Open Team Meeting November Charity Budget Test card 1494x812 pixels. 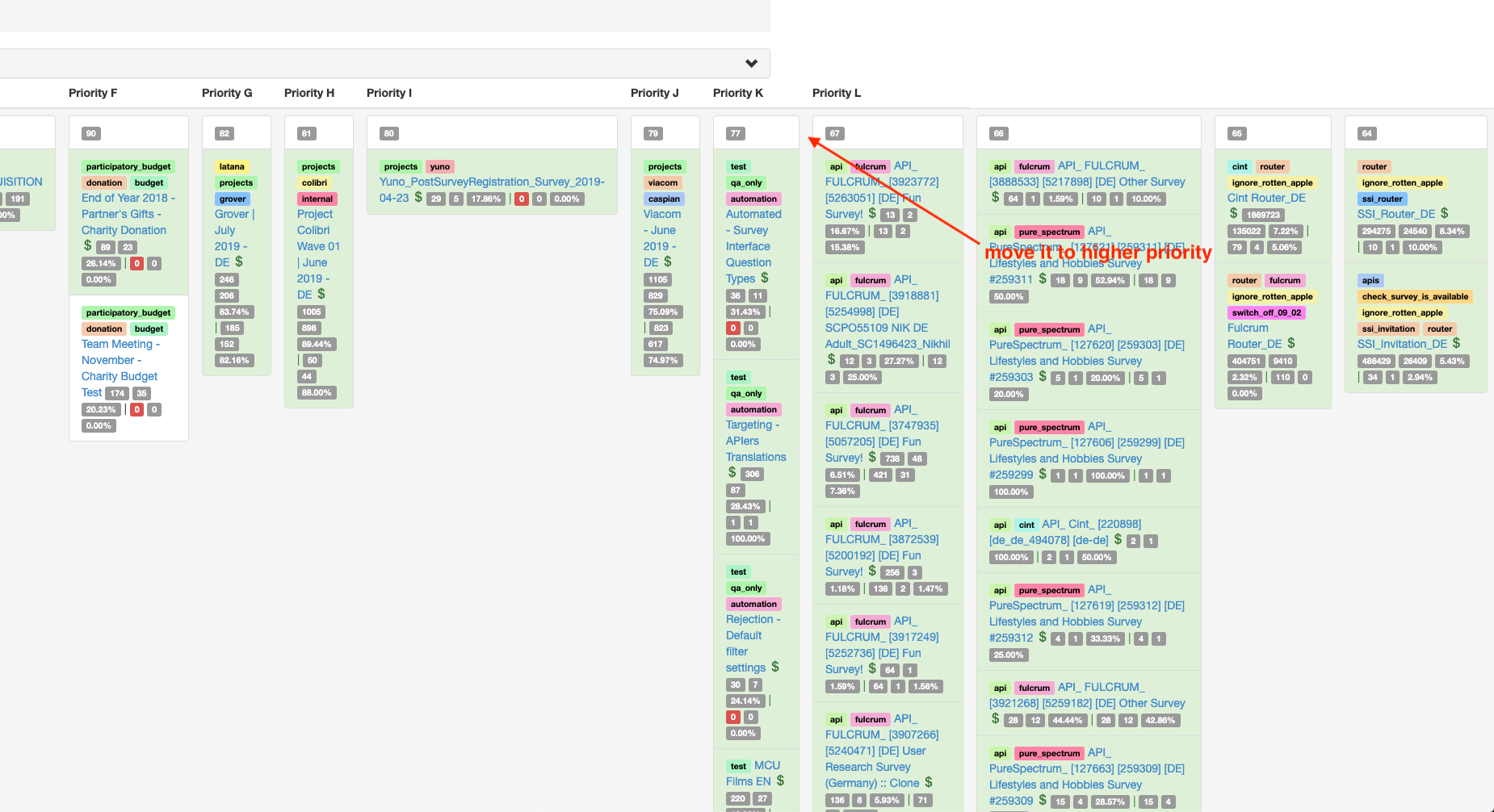pos(120,368)
